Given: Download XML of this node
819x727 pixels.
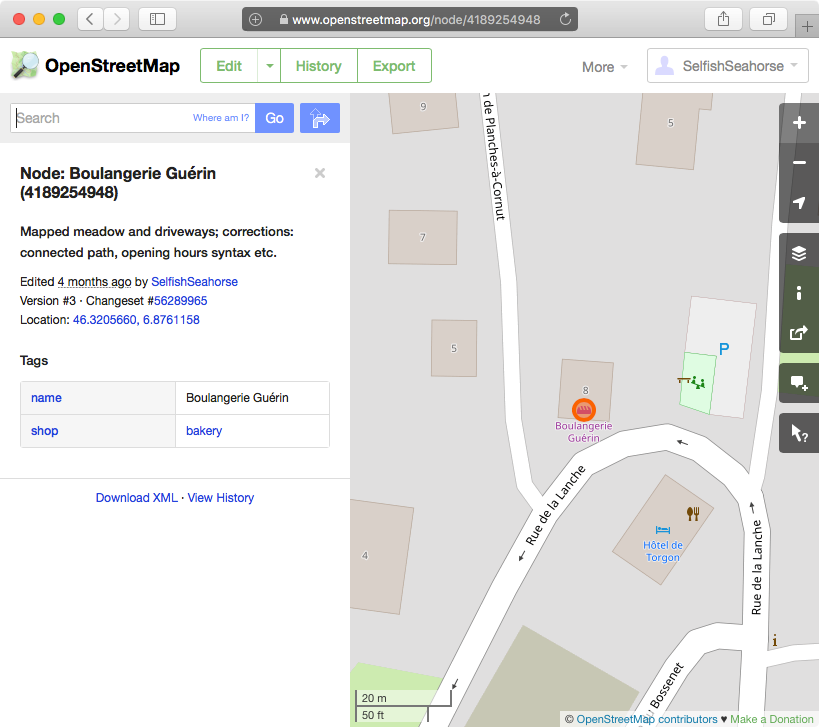Looking at the screenshot, I should 137,498.
